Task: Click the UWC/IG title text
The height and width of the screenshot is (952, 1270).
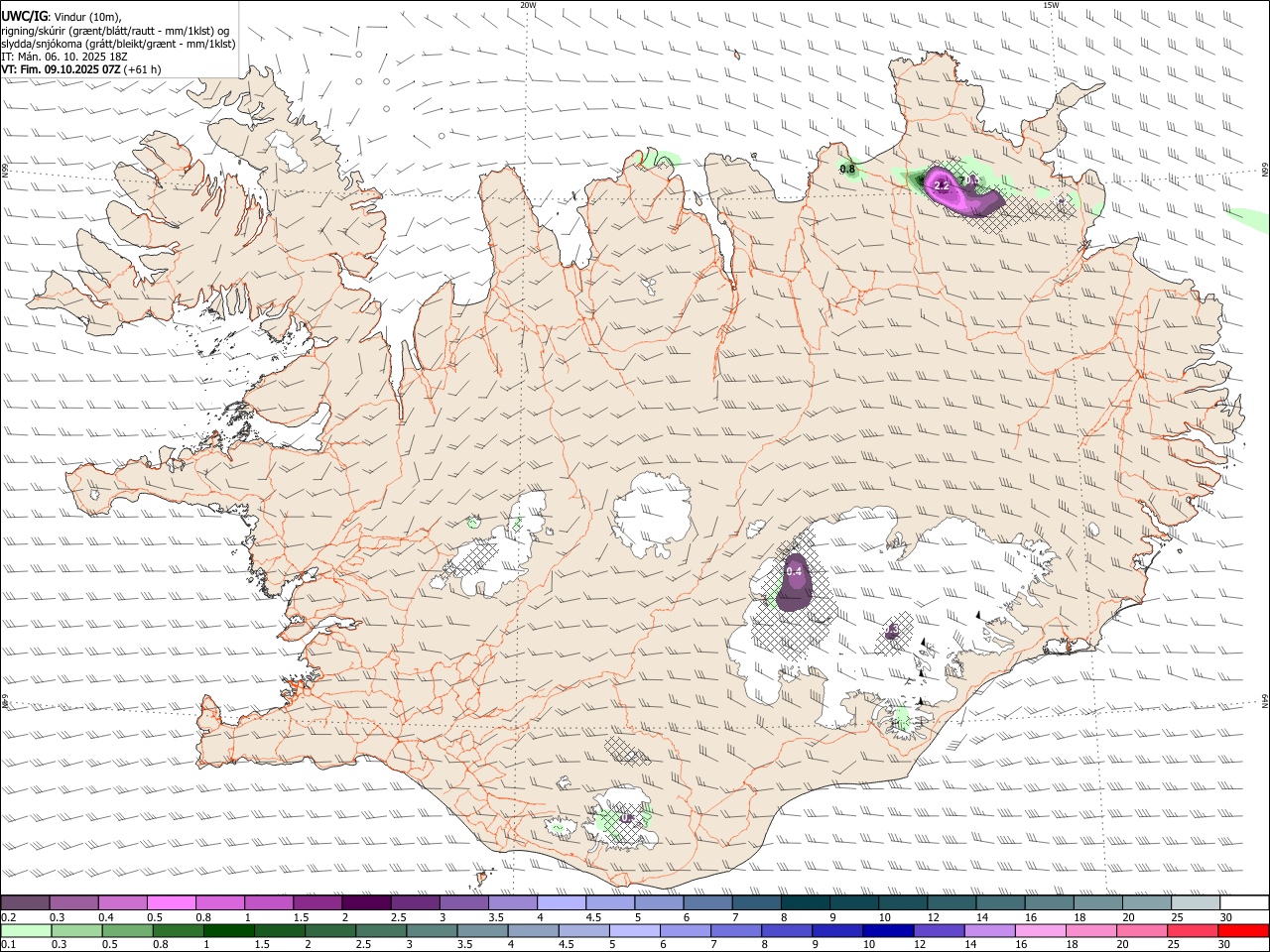Action: click(x=24, y=15)
